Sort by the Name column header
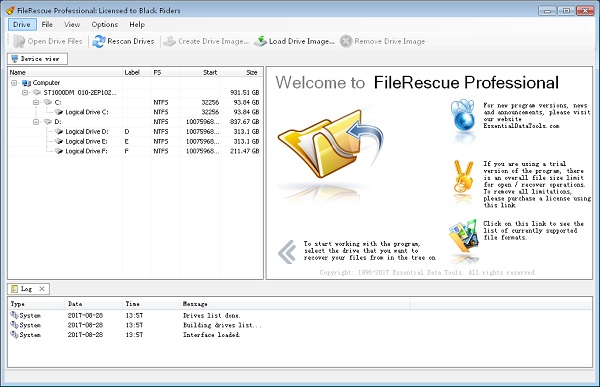The width and height of the screenshot is (600, 387). (65, 72)
